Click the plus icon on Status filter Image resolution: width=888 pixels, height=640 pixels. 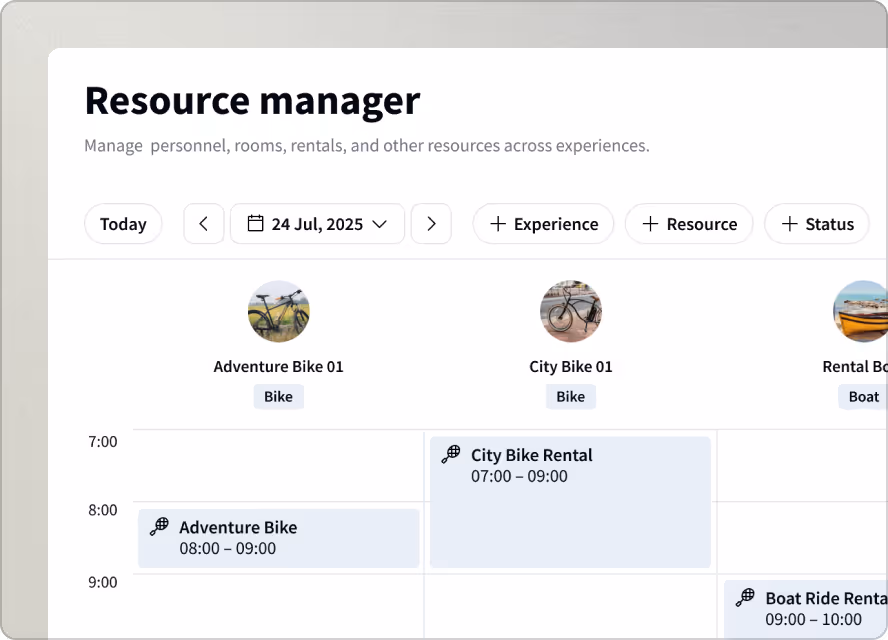point(789,224)
